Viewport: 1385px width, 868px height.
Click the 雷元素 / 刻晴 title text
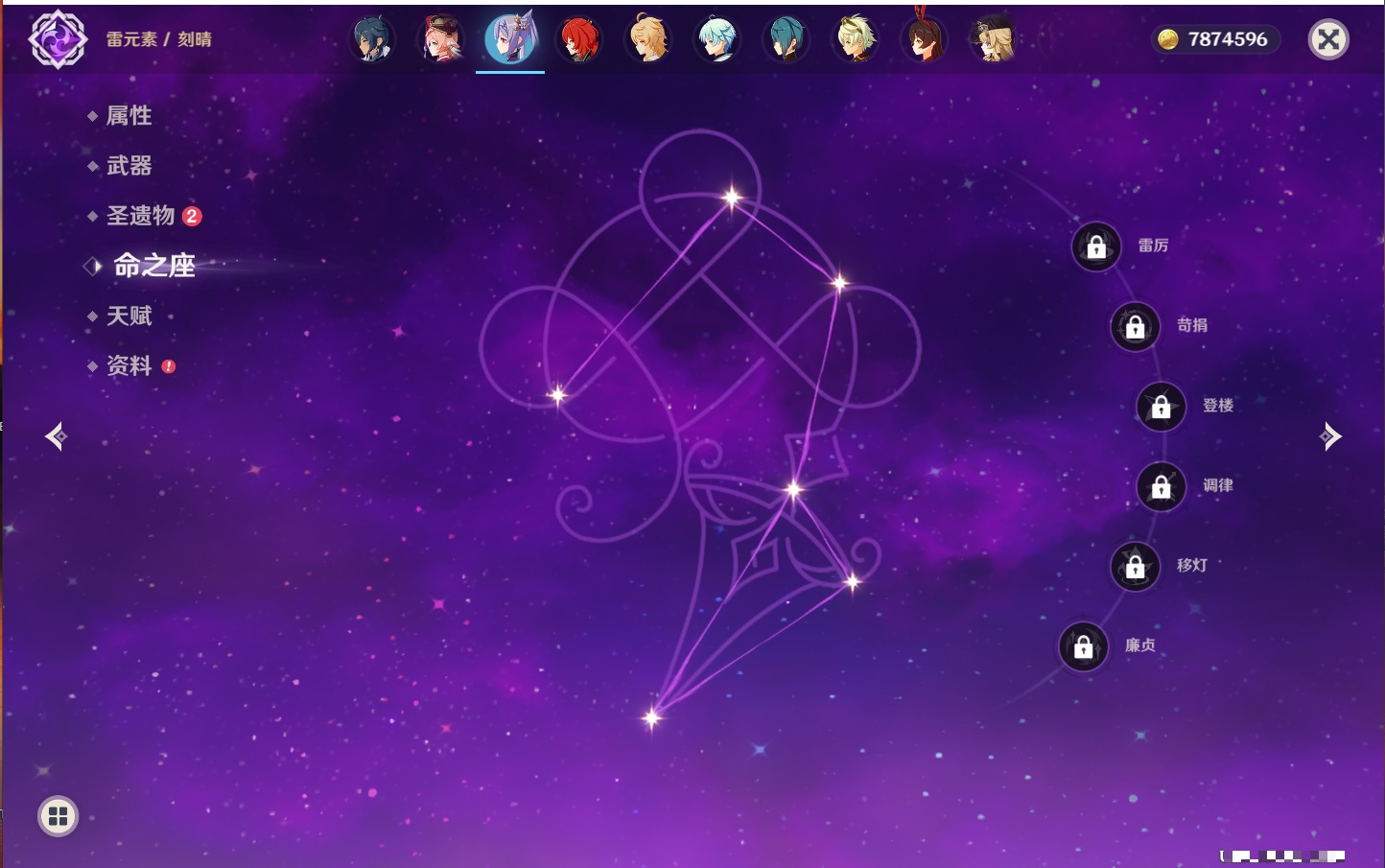(159, 39)
